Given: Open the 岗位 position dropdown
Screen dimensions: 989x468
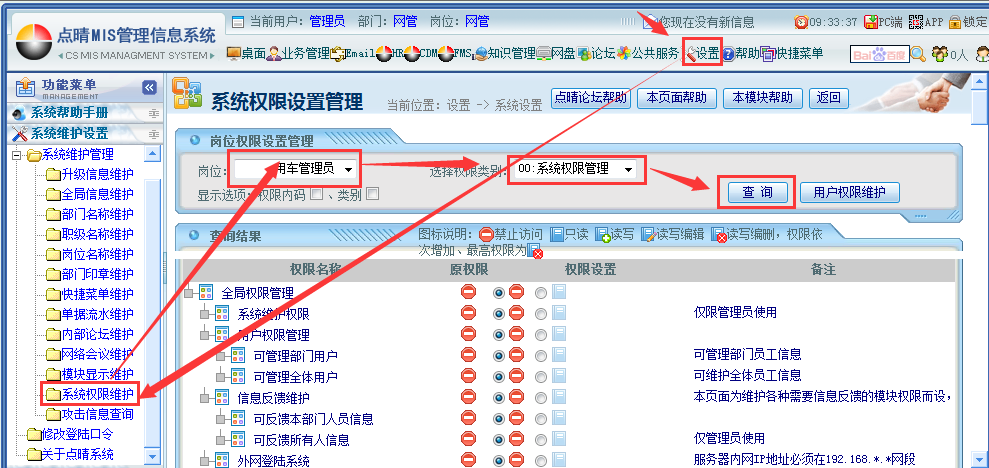Looking at the screenshot, I should tap(295, 169).
